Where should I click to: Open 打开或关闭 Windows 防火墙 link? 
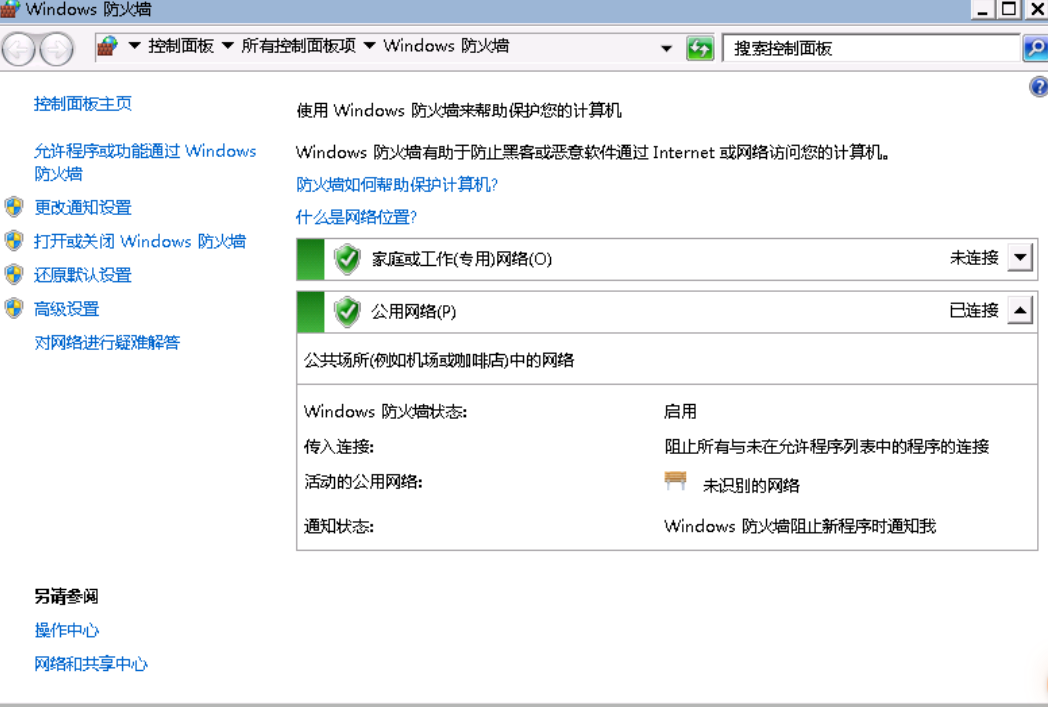[x=140, y=241]
